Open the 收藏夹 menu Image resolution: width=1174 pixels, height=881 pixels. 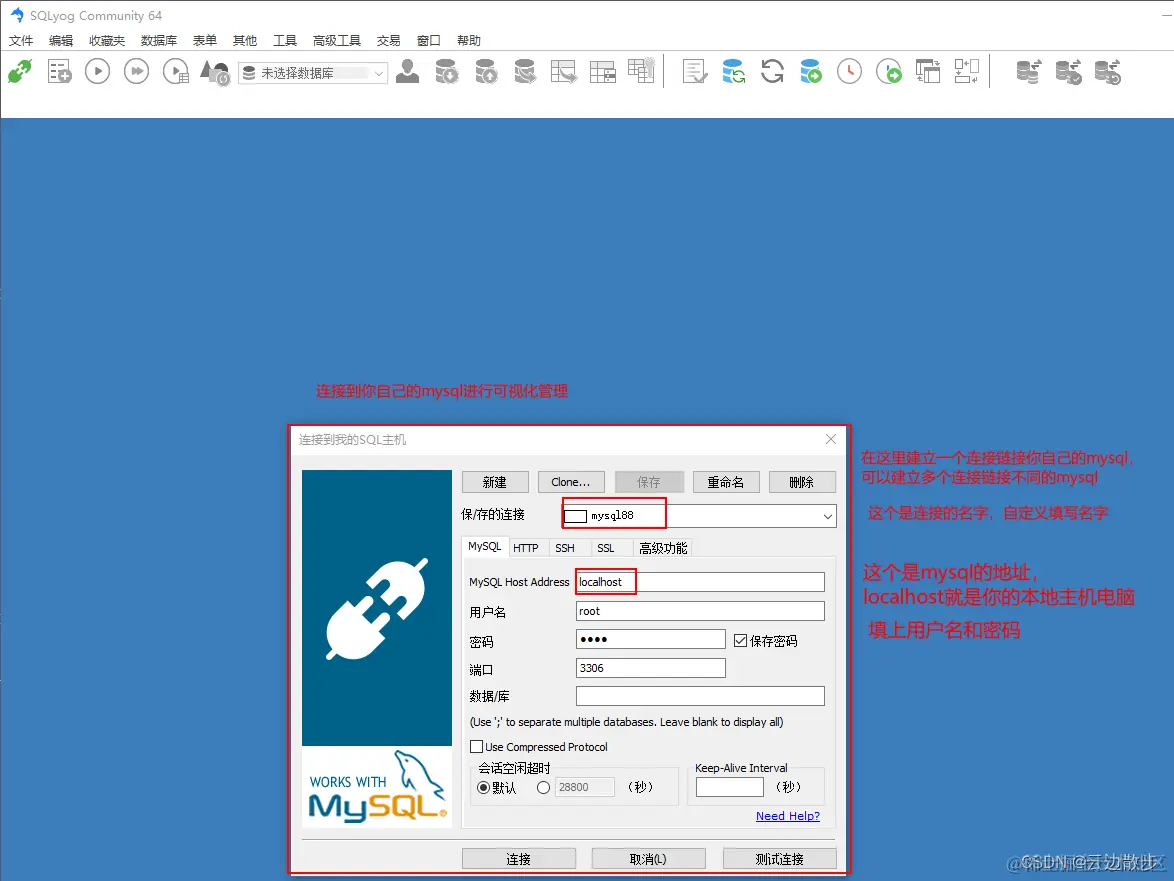click(x=107, y=40)
